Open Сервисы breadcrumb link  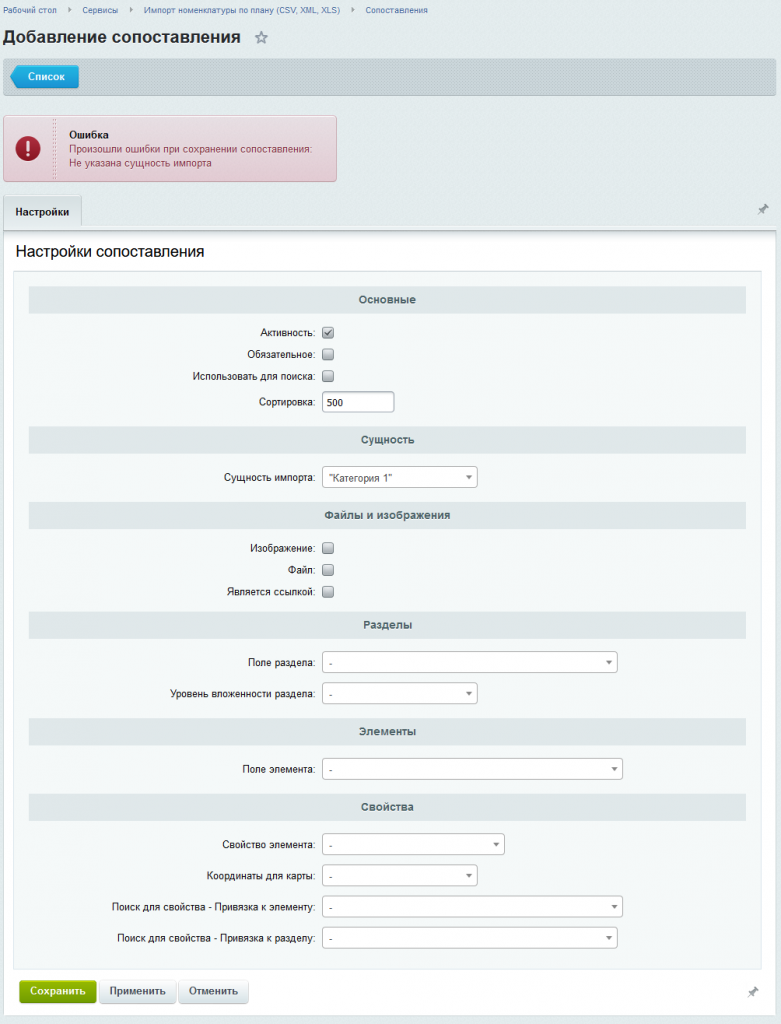[x=100, y=10]
